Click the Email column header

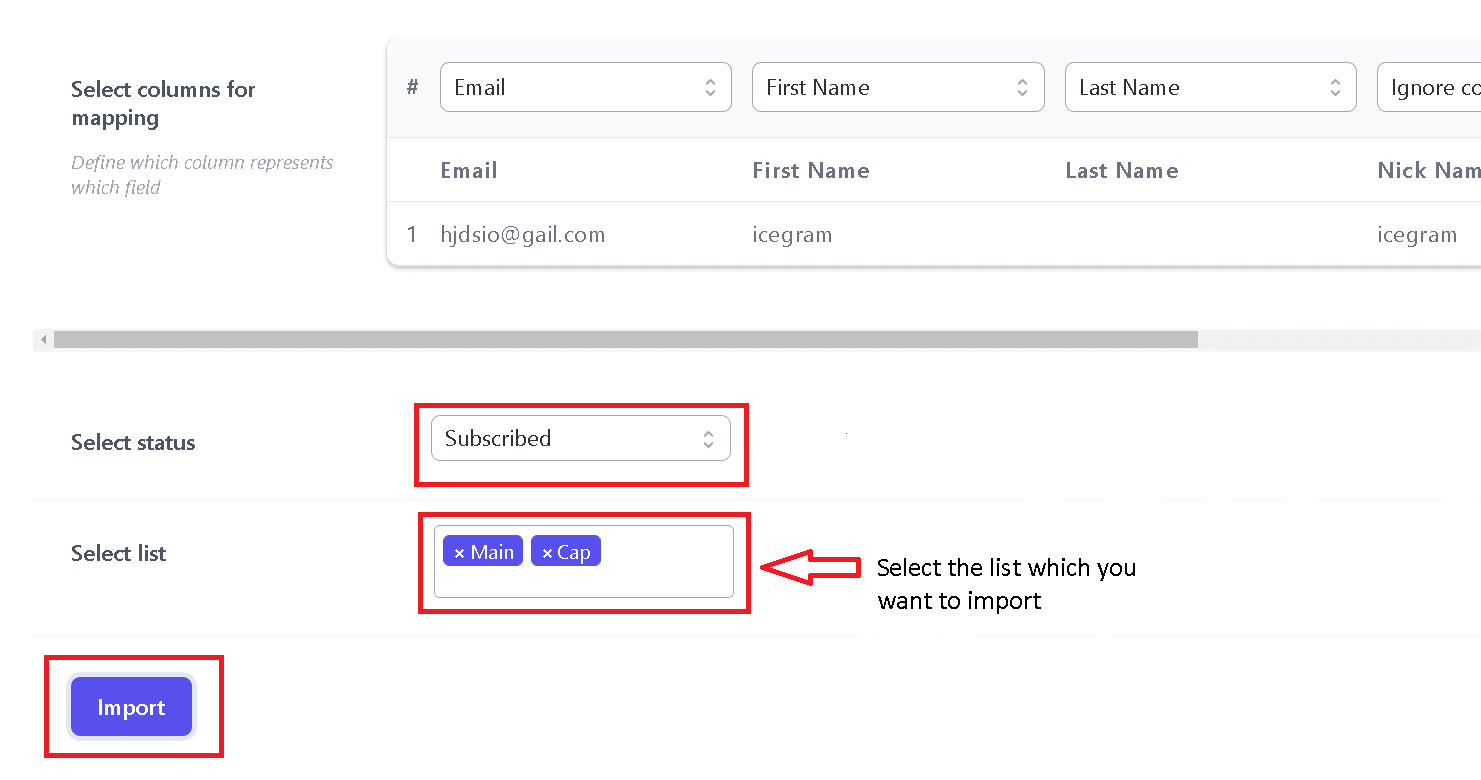click(x=469, y=171)
